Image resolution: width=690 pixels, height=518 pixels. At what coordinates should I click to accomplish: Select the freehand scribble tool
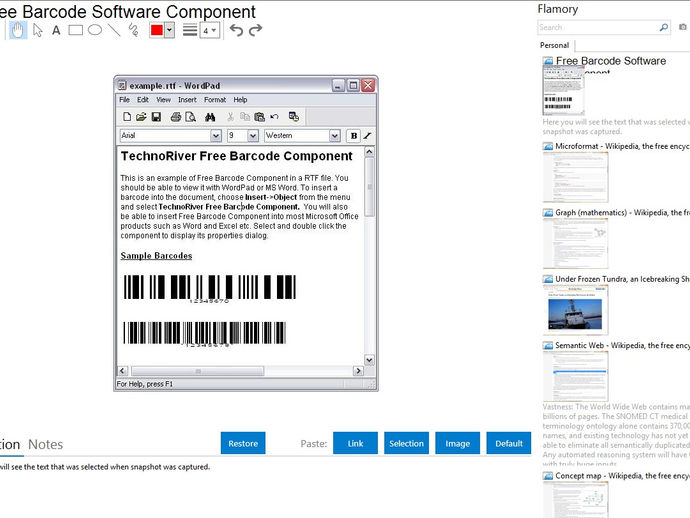click(x=133, y=30)
